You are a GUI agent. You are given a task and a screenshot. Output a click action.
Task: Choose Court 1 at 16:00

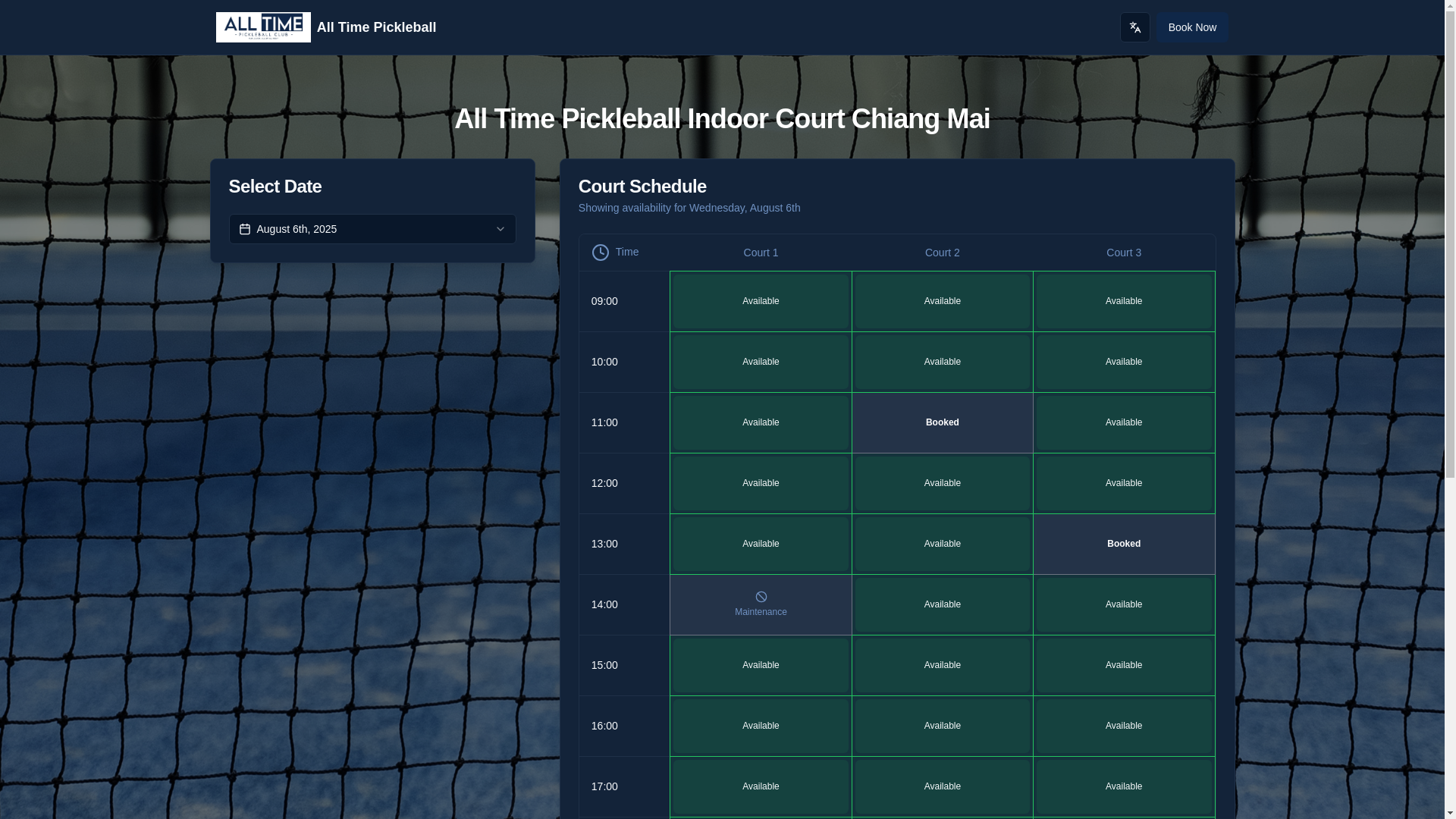[761, 726]
